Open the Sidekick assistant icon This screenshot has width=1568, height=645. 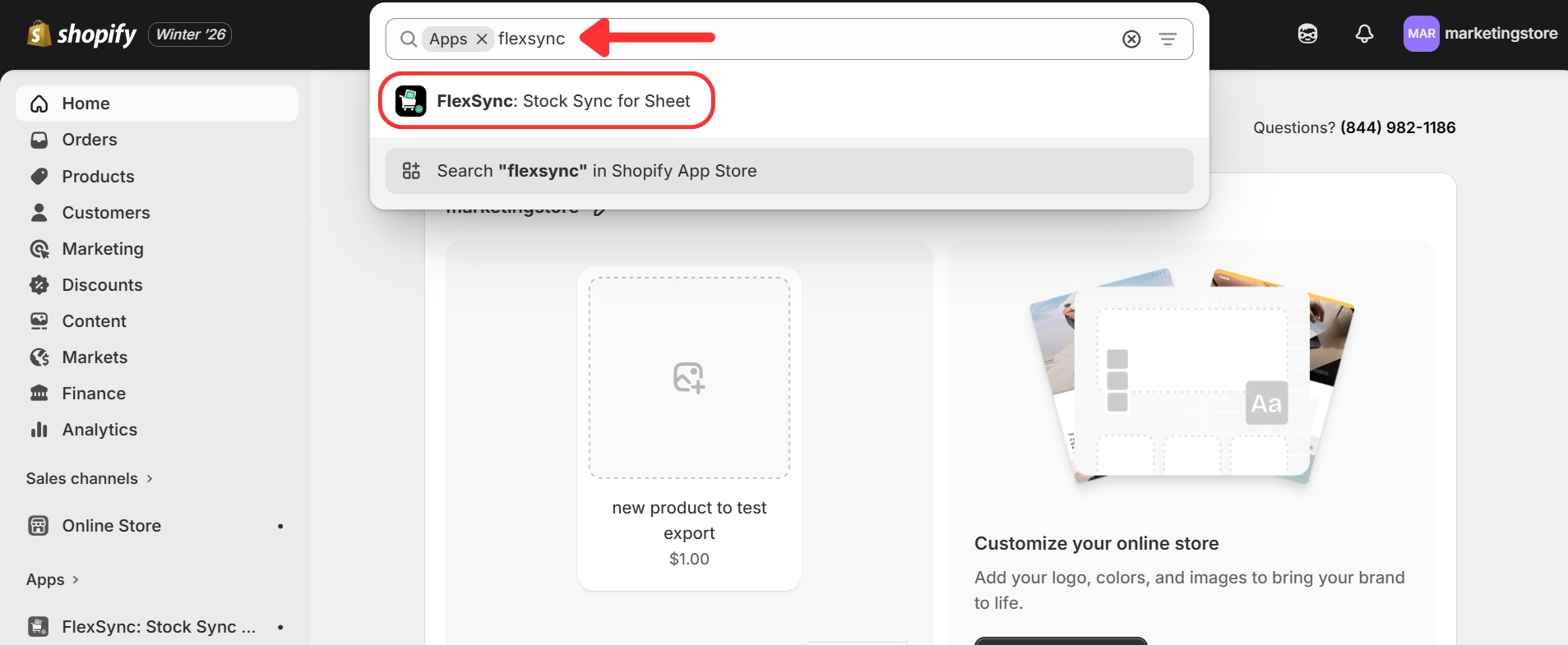click(x=1307, y=34)
